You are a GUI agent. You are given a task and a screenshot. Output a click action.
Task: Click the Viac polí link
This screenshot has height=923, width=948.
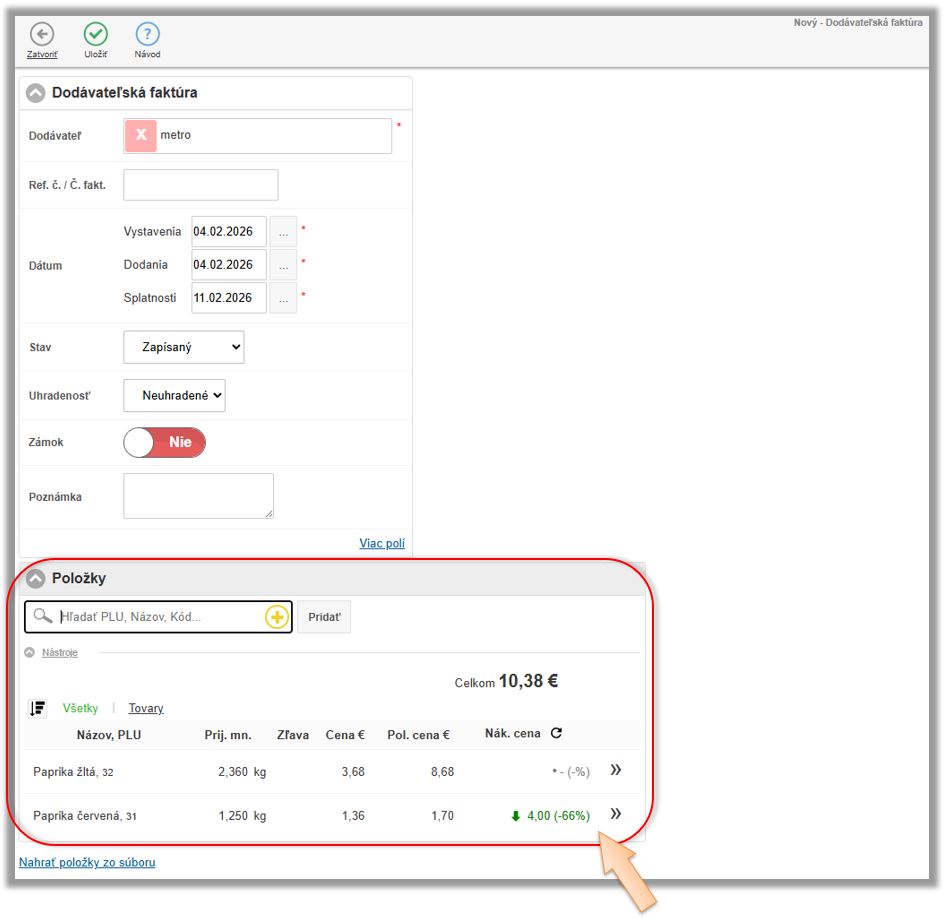coord(382,543)
